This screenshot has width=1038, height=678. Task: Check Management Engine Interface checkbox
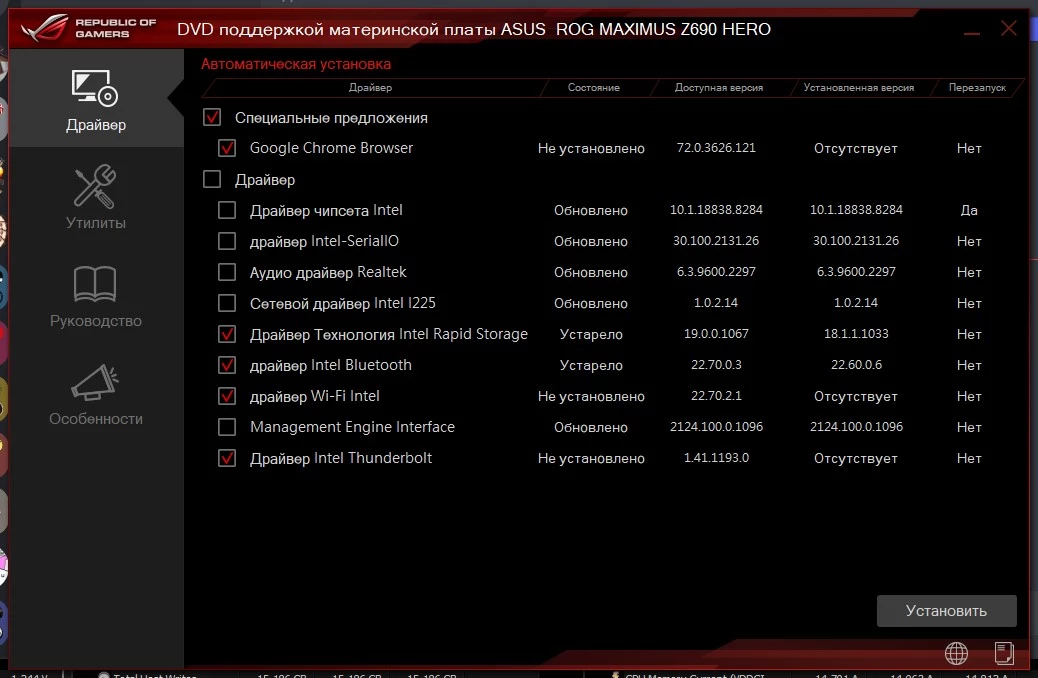[x=227, y=427]
